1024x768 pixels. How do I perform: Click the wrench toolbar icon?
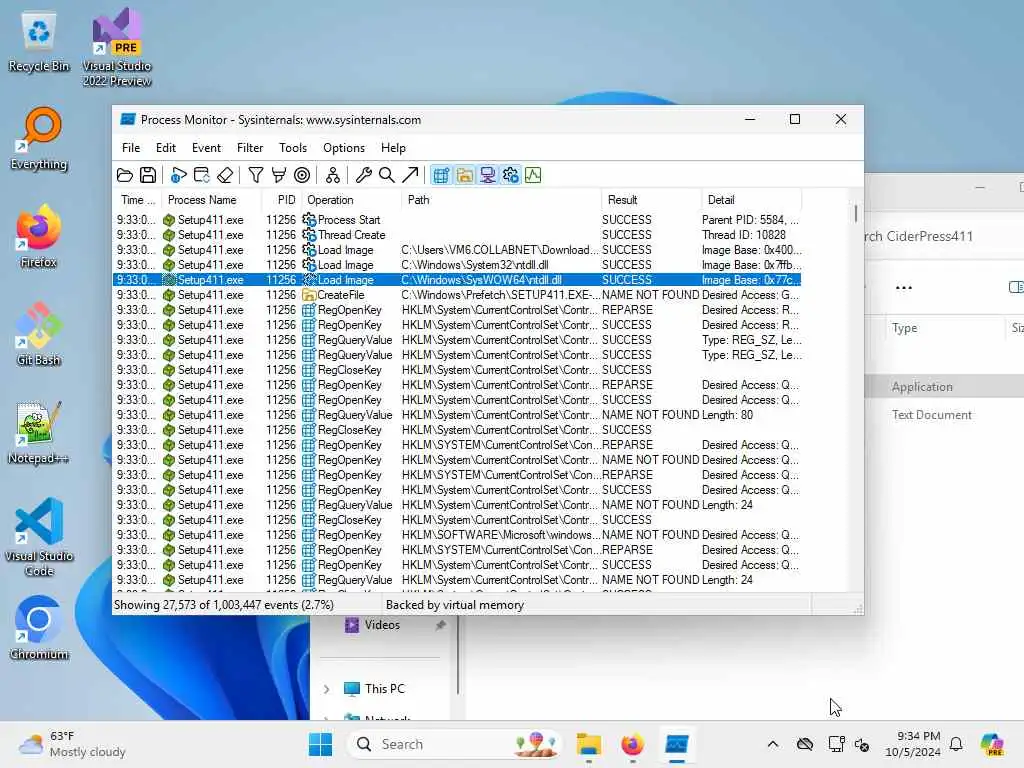364,175
